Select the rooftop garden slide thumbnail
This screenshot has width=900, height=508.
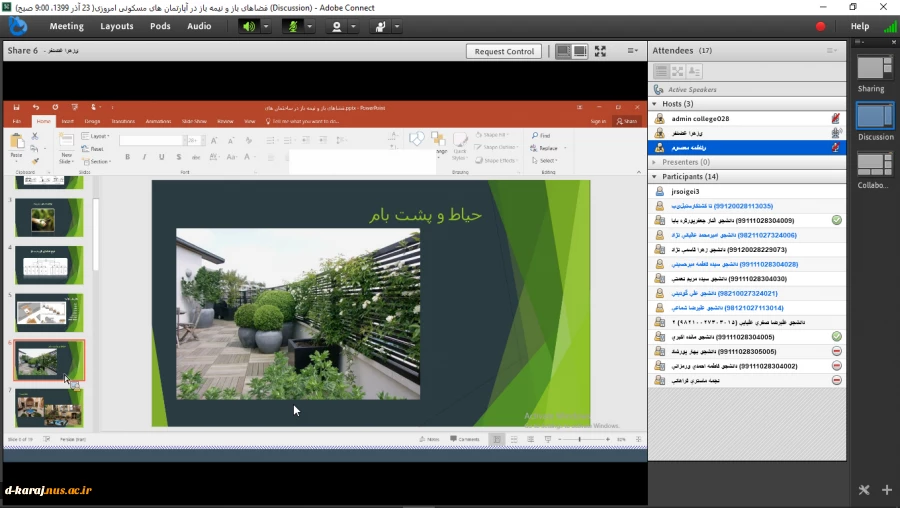point(49,360)
